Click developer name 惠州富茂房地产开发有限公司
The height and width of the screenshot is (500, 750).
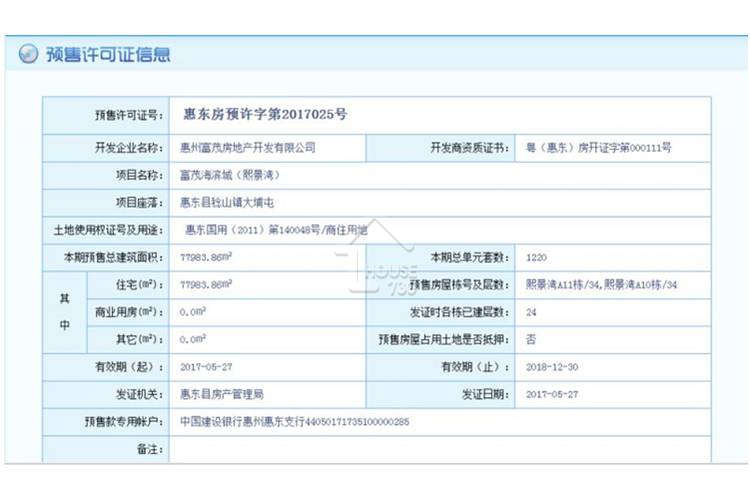248,148
